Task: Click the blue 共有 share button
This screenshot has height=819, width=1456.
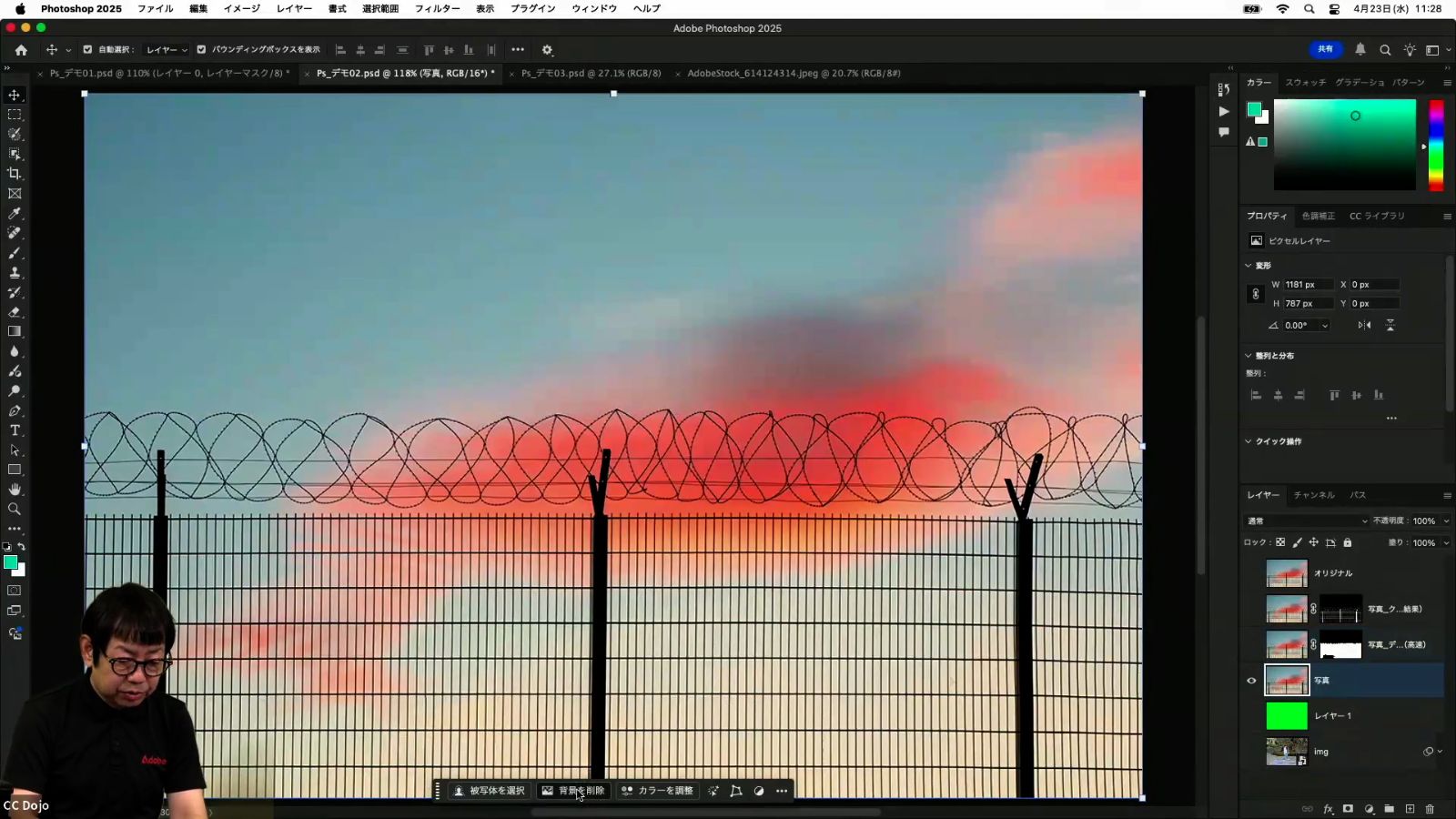Action: point(1325,49)
